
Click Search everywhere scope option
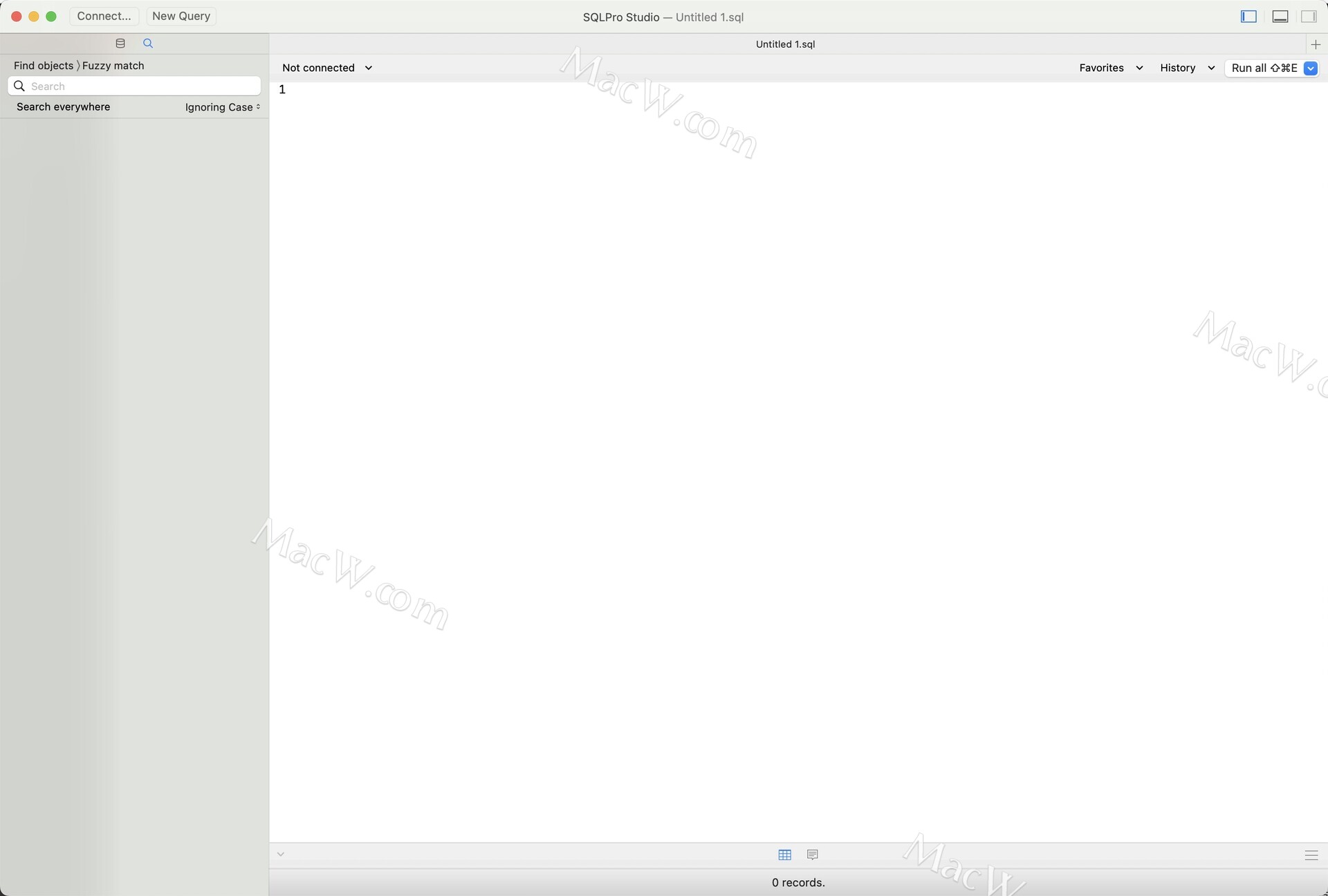pos(64,107)
